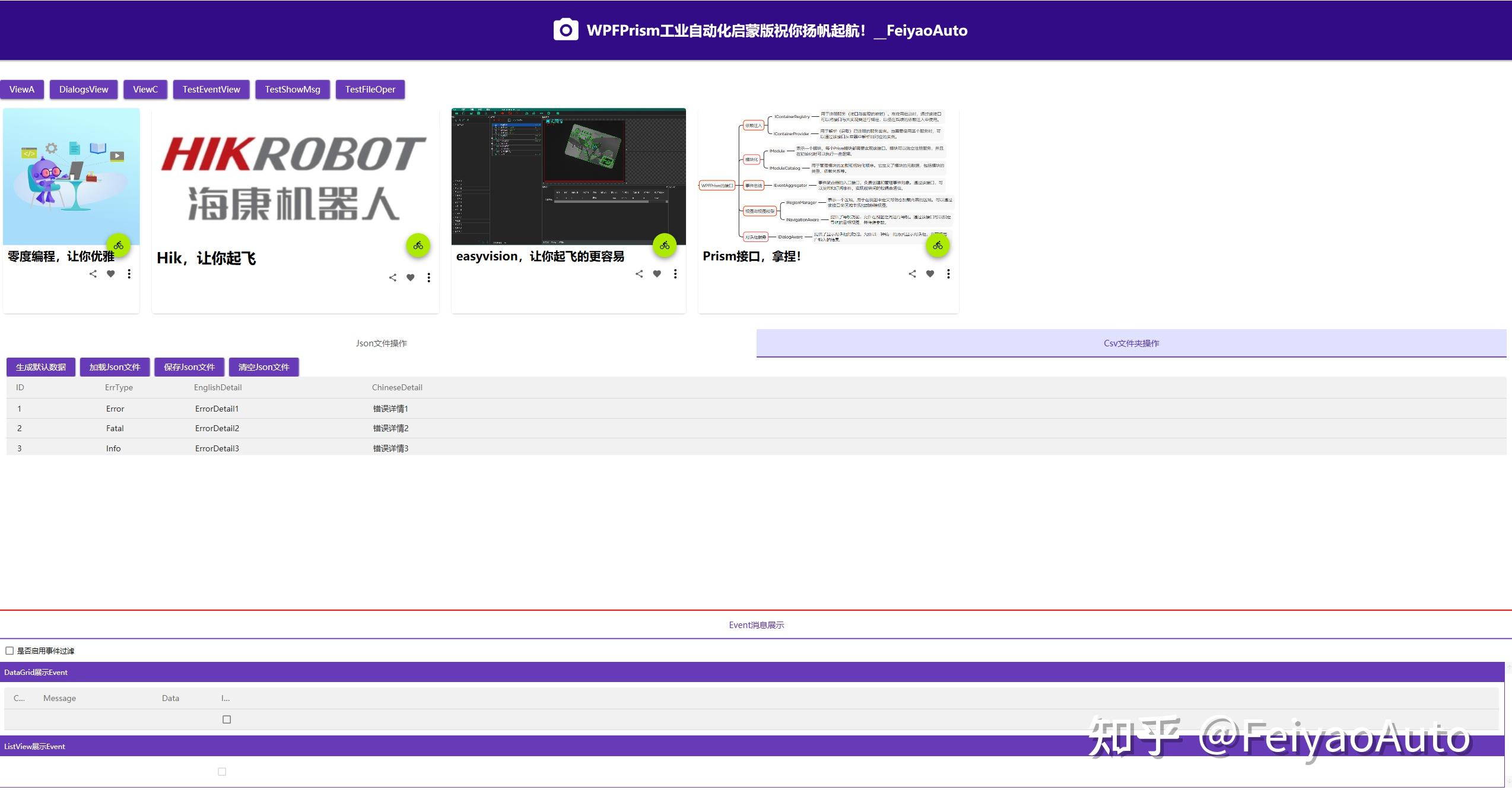
Task: Click the share icon on the easyvision card
Action: 639,273
